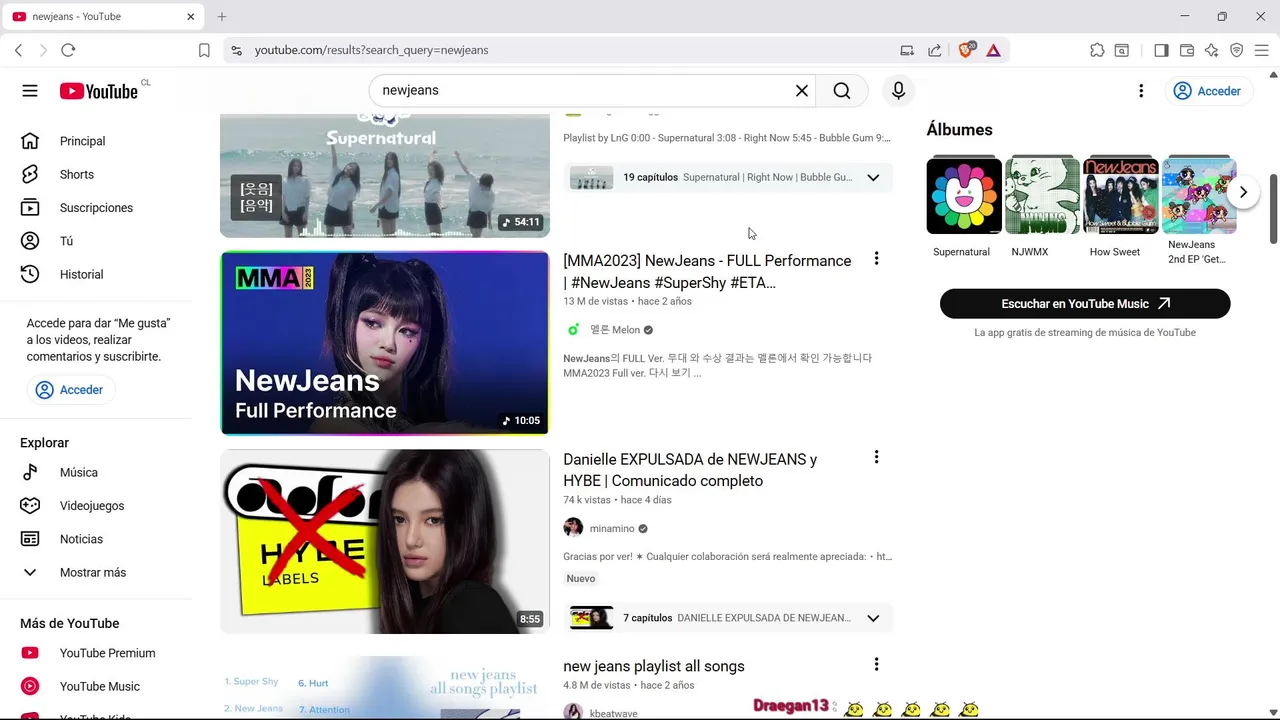Open Brave Rewards triangle icon

pos(993,50)
